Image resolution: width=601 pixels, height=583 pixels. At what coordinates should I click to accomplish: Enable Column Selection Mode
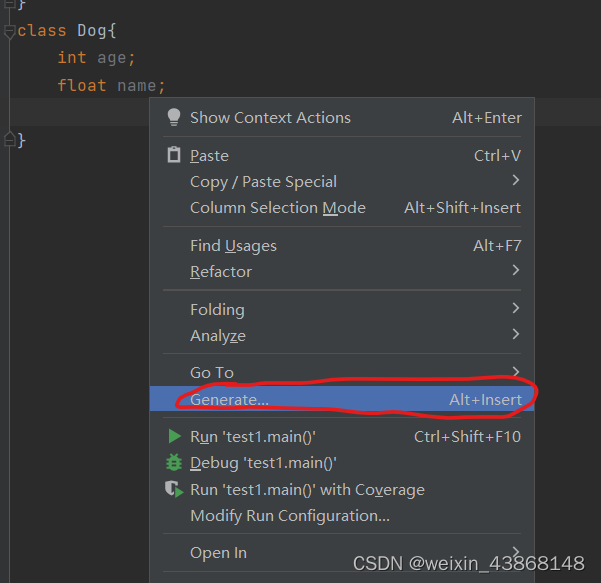342,208
